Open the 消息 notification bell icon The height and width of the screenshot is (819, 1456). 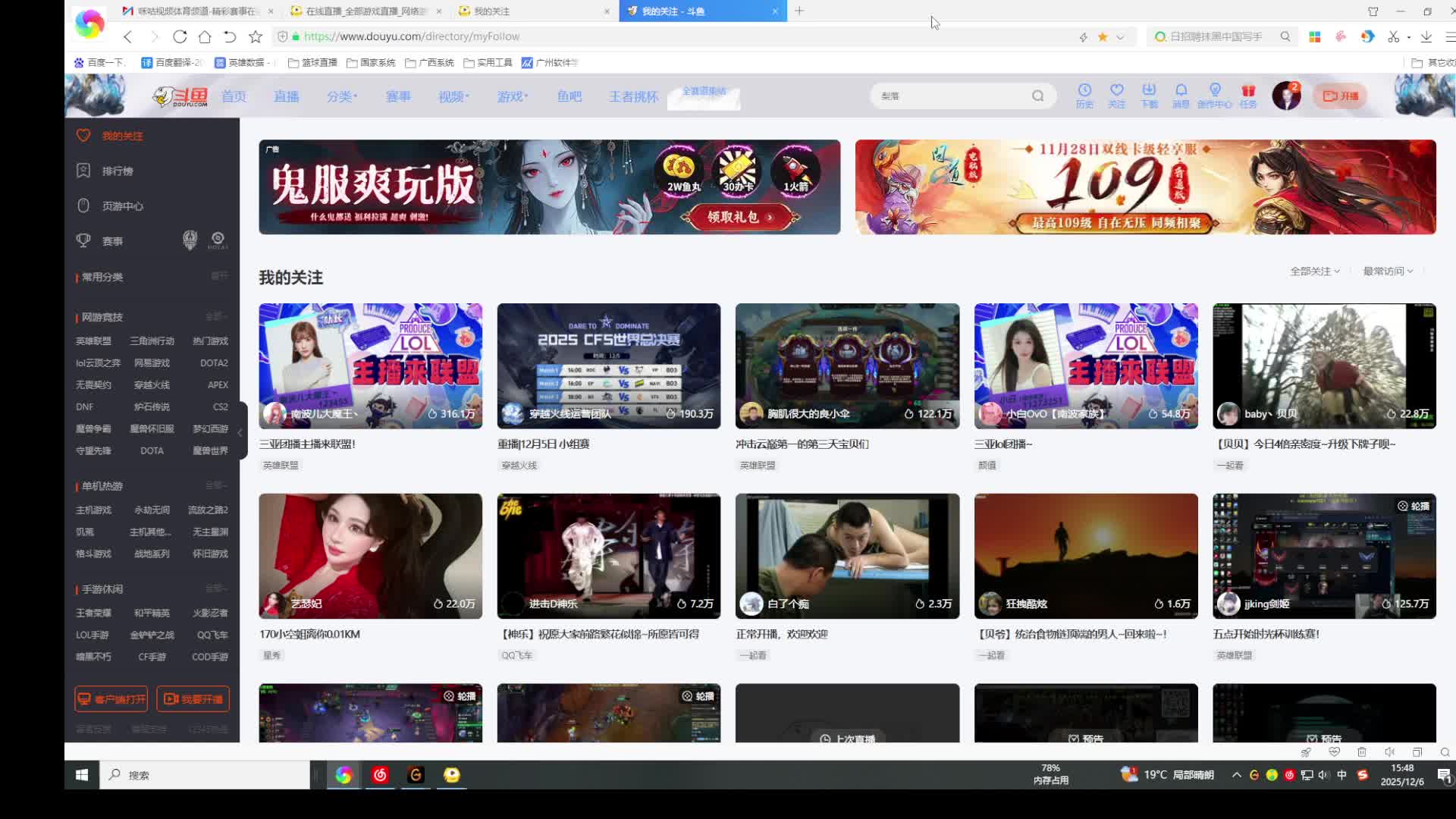(x=1182, y=96)
